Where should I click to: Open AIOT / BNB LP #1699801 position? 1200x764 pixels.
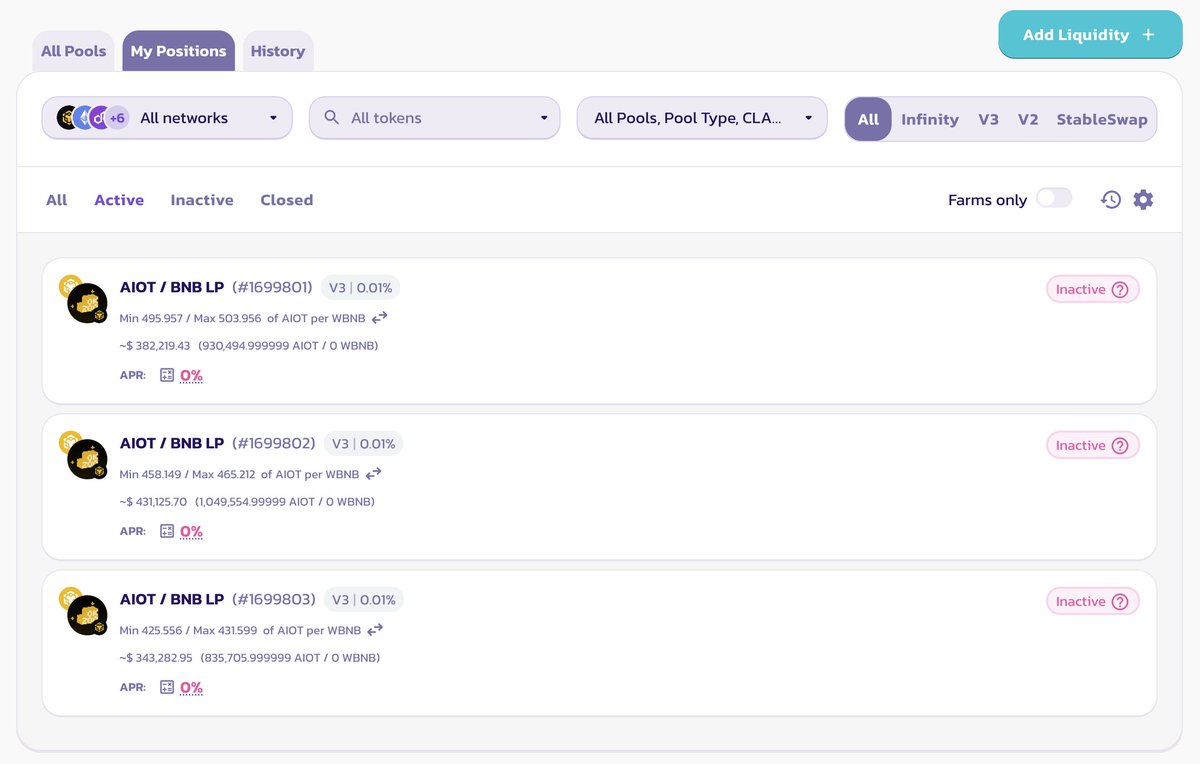coord(599,331)
